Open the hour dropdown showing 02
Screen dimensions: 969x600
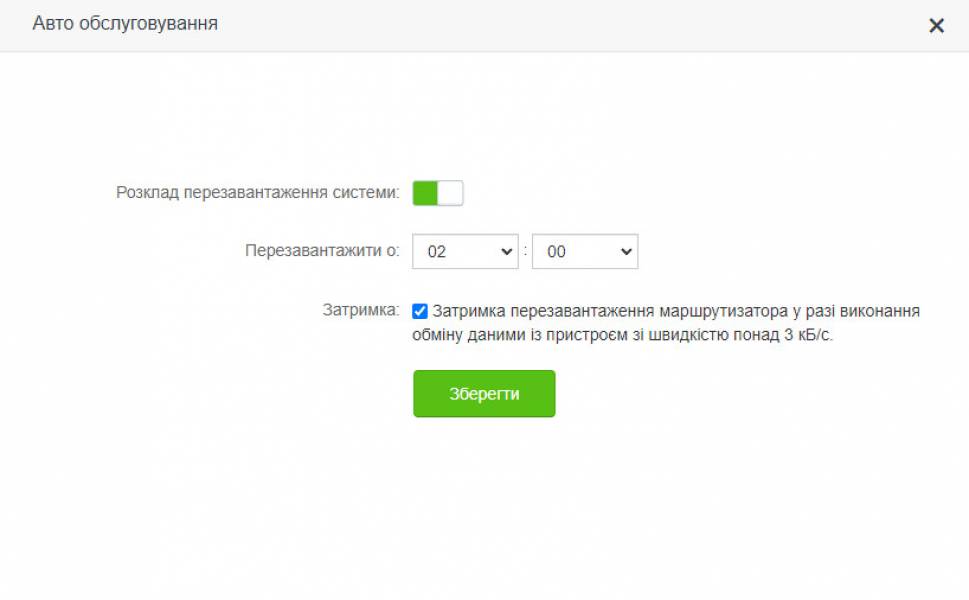[465, 251]
